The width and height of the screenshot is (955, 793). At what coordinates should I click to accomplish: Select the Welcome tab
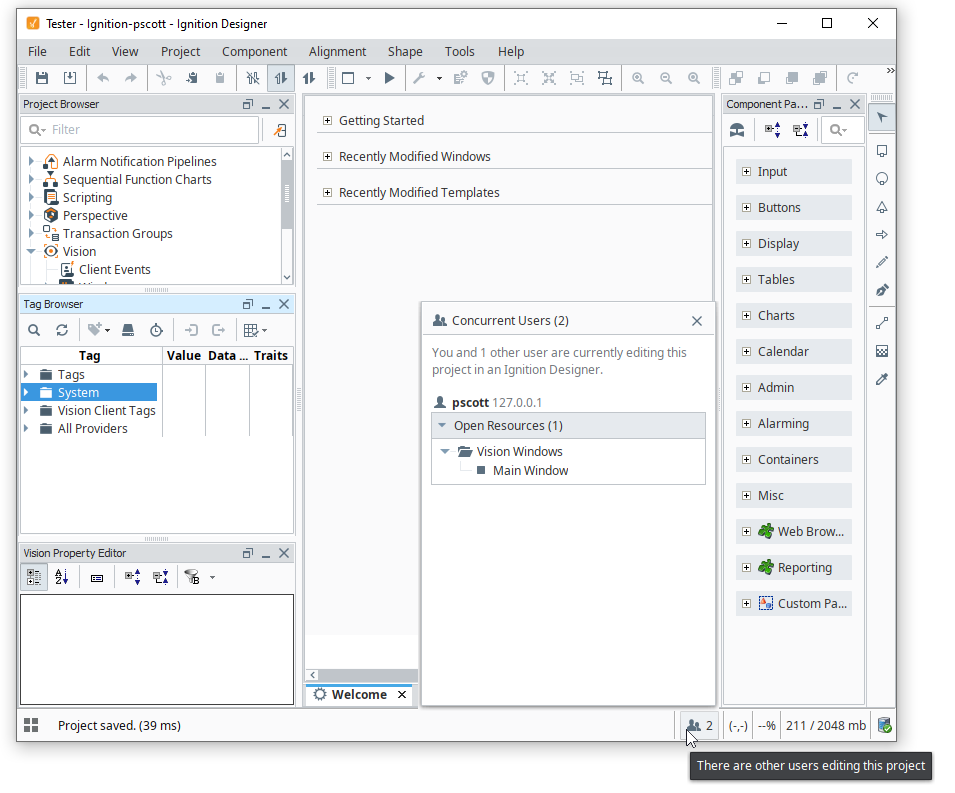pyautogui.click(x=359, y=694)
